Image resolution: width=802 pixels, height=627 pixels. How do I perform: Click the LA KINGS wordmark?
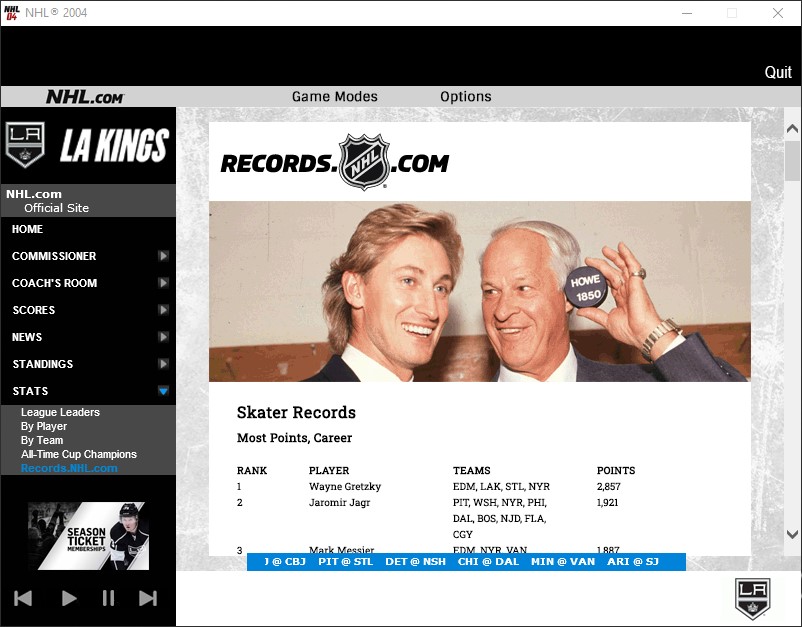[115, 145]
